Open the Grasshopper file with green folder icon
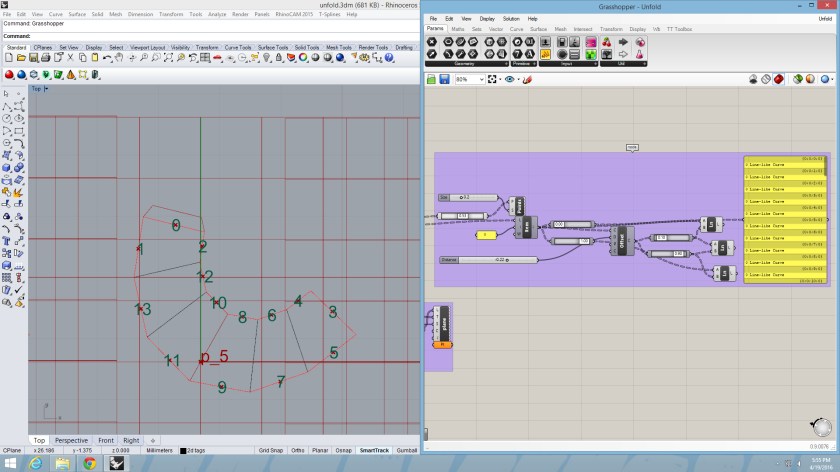Viewport: 840px width, 472px height. (x=431, y=79)
